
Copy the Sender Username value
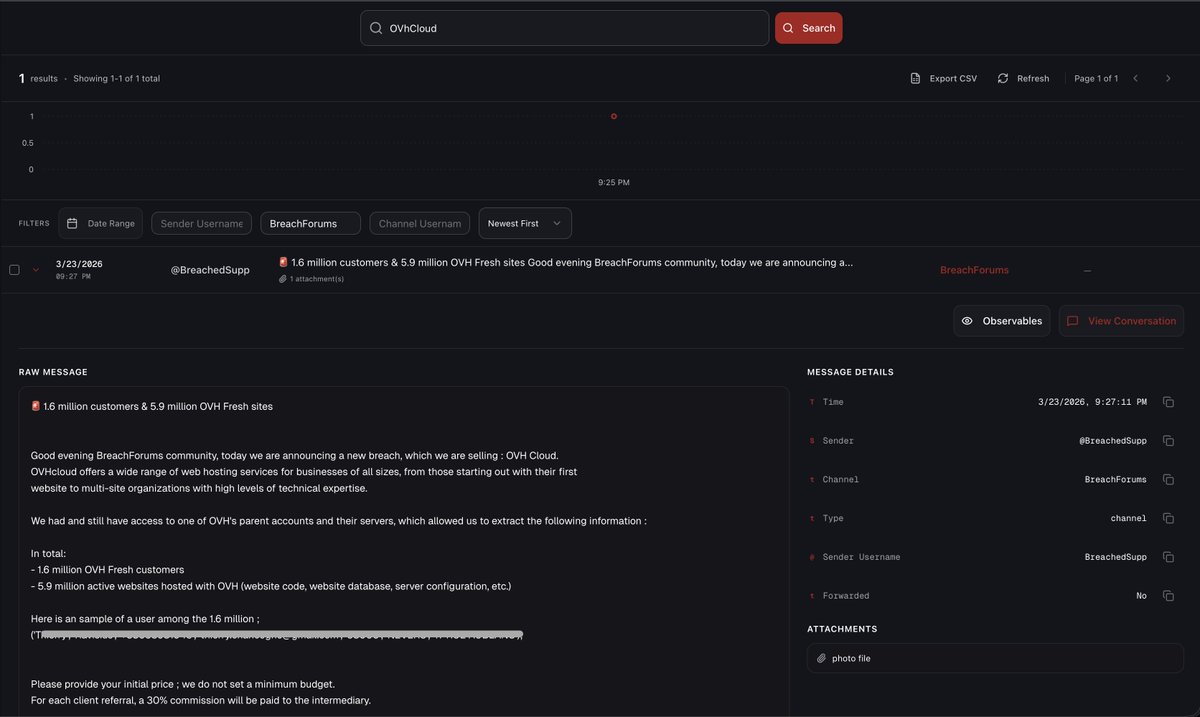point(1168,557)
